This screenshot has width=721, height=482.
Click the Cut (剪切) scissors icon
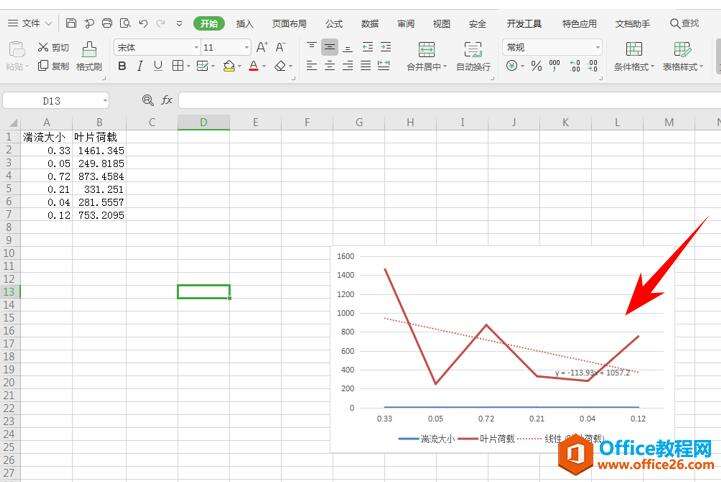pyautogui.click(x=44, y=47)
